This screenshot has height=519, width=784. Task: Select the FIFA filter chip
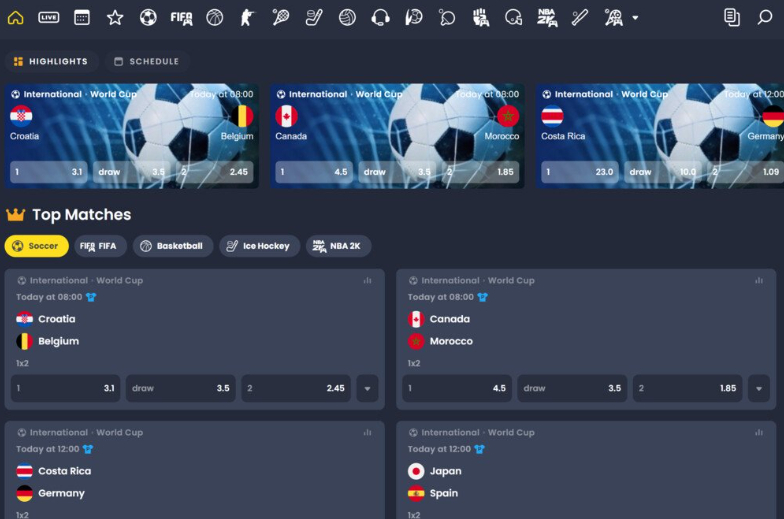(100, 246)
